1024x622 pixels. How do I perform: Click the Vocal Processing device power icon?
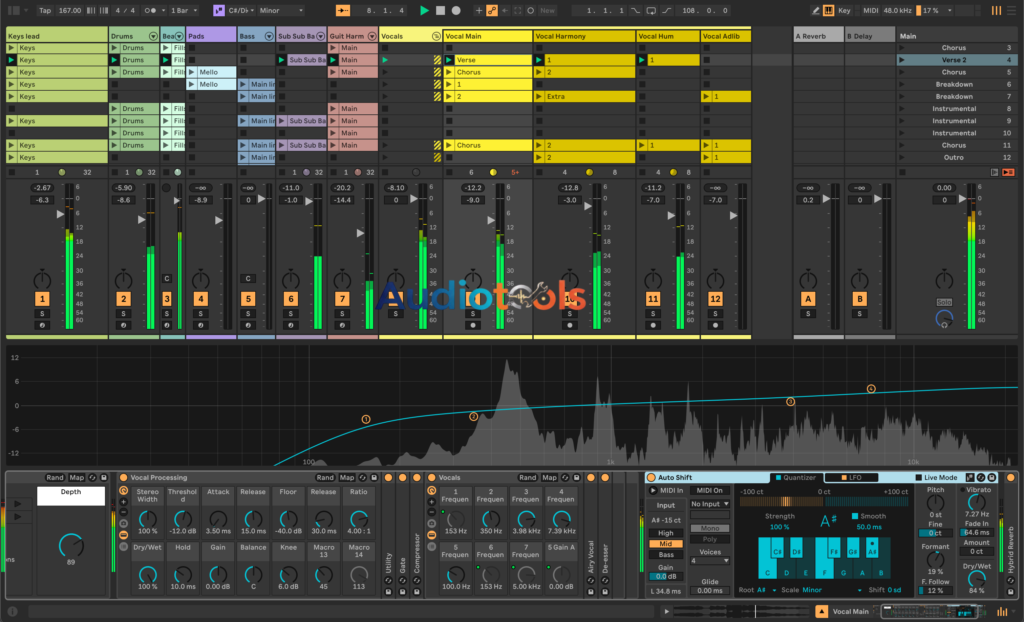pyautogui.click(x=123, y=478)
